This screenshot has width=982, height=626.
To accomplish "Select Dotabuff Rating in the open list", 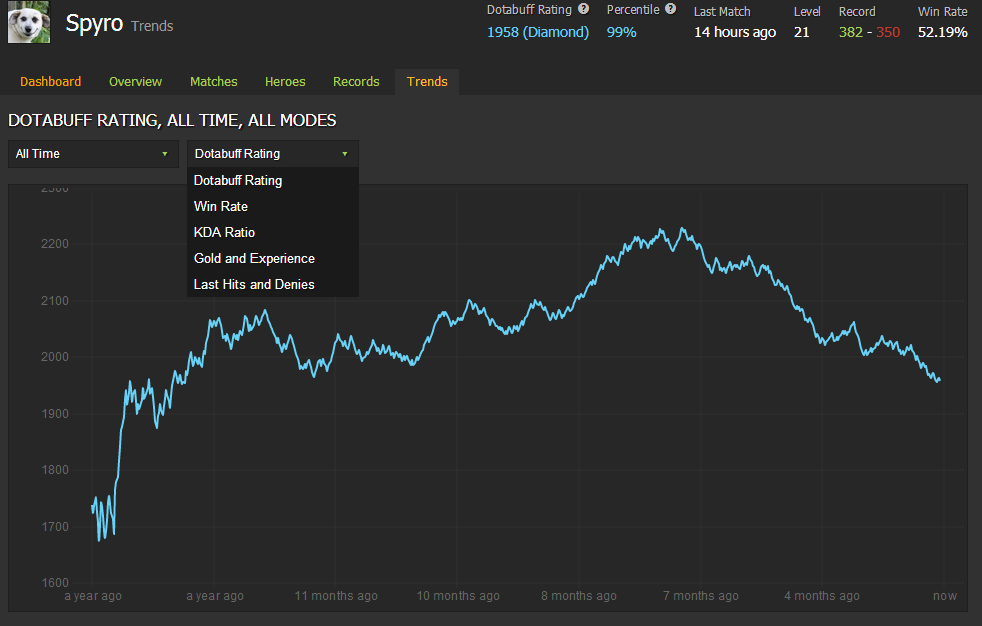I will [x=238, y=181].
